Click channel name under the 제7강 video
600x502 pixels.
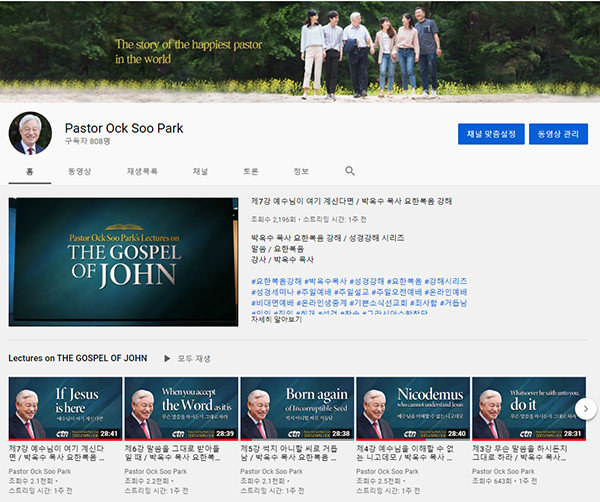(x=40, y=471)
